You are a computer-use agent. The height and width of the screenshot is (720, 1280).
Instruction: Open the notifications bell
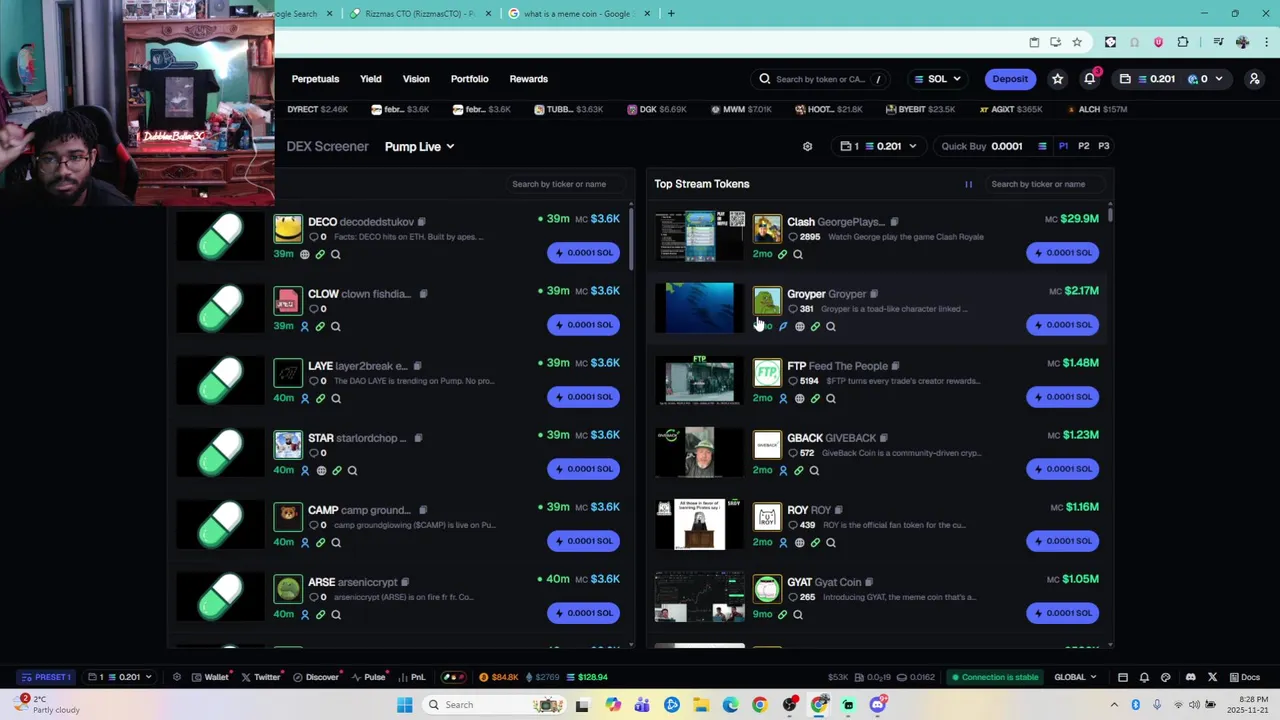click(1089, 79)
